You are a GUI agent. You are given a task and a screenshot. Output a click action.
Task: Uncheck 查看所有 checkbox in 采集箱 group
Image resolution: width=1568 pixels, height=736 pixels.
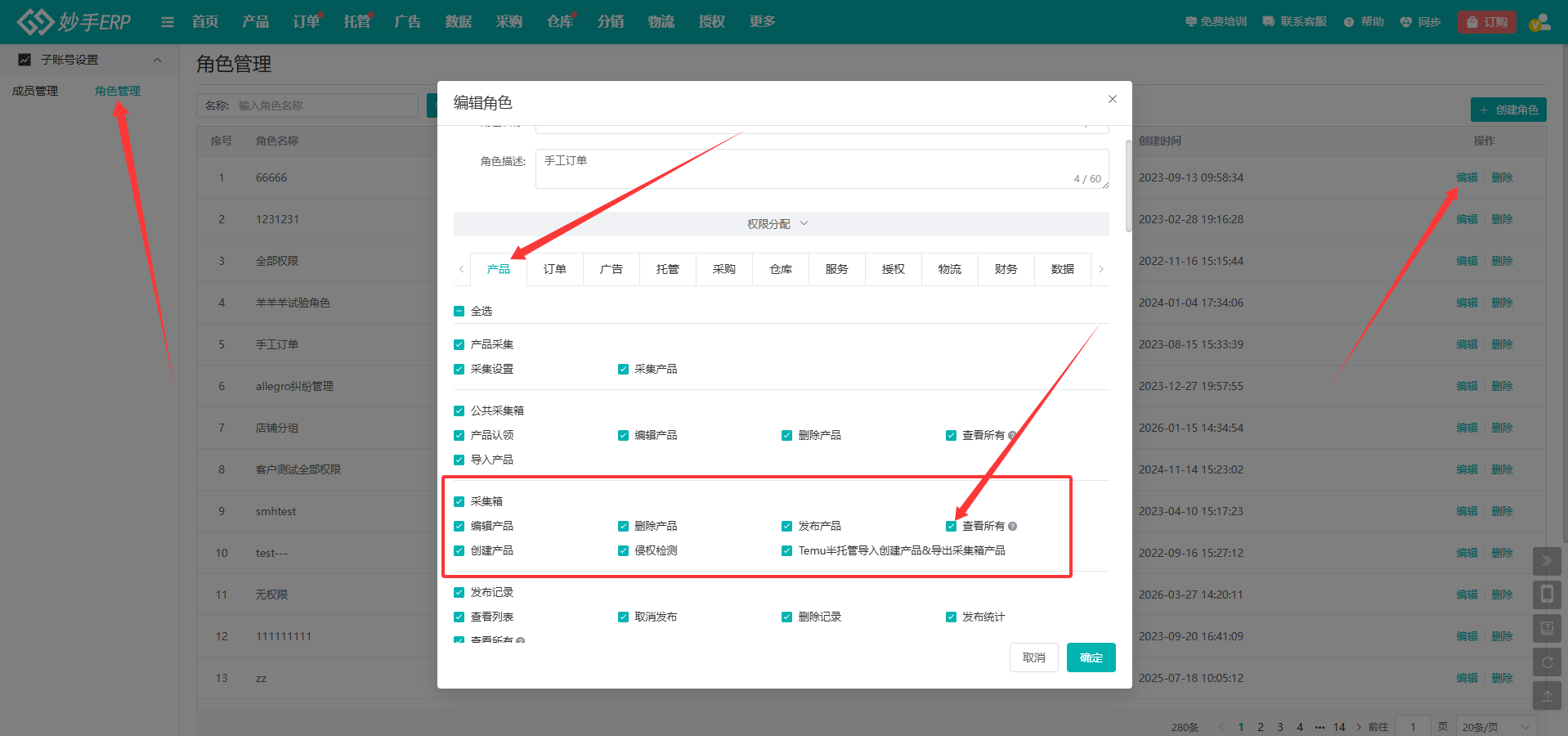pyautogui.click(x=951, y=526)
